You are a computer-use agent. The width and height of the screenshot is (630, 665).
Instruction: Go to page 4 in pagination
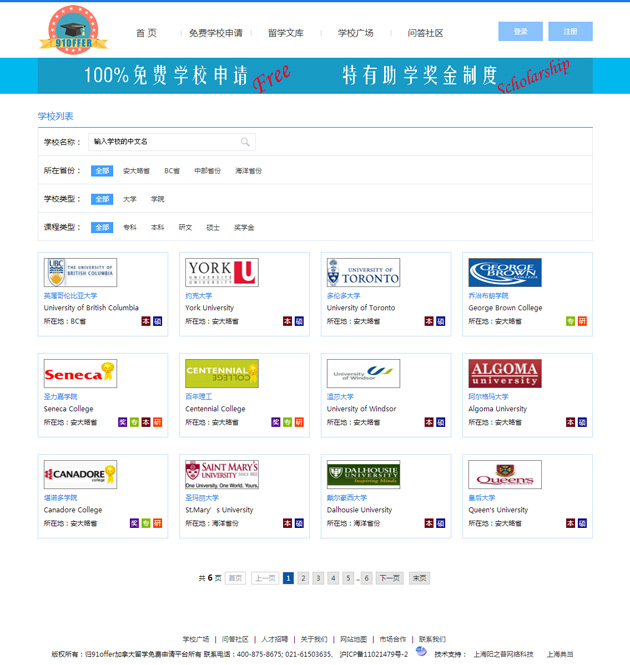[x=333, y=578]
